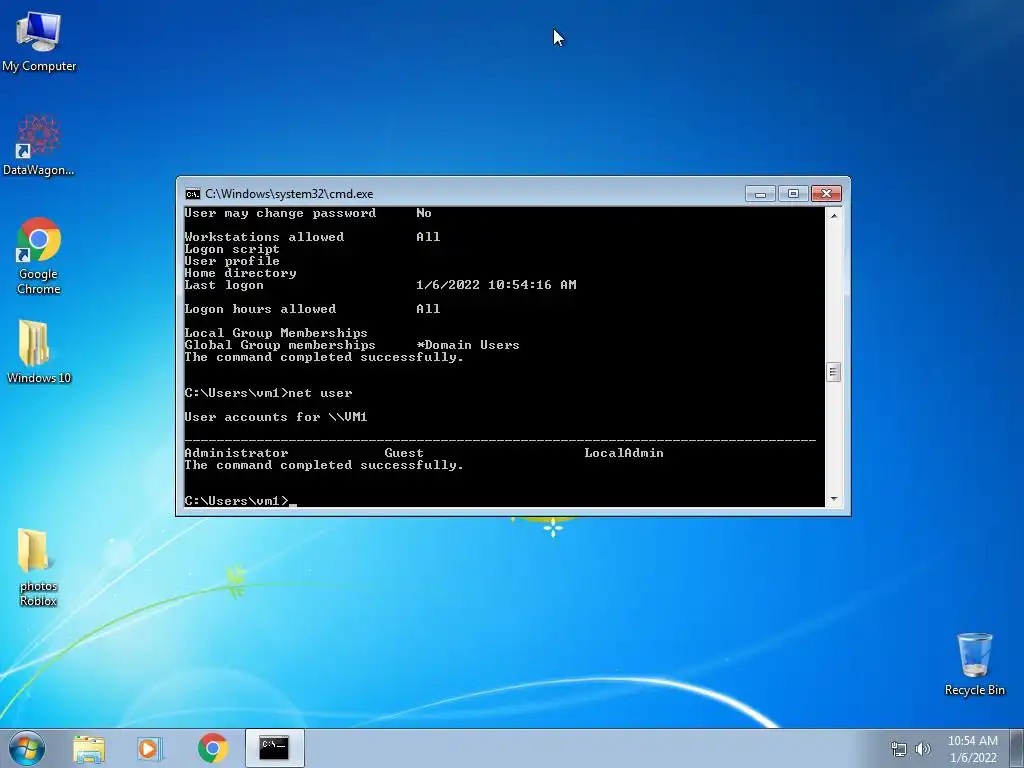Activate the cmd.exe taskbar button
The height and width of the screenshot is (768, 1024).
tap(274, 748)
